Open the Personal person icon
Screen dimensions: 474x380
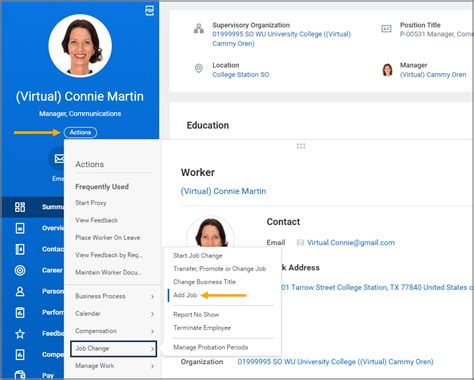coord(20,292)
